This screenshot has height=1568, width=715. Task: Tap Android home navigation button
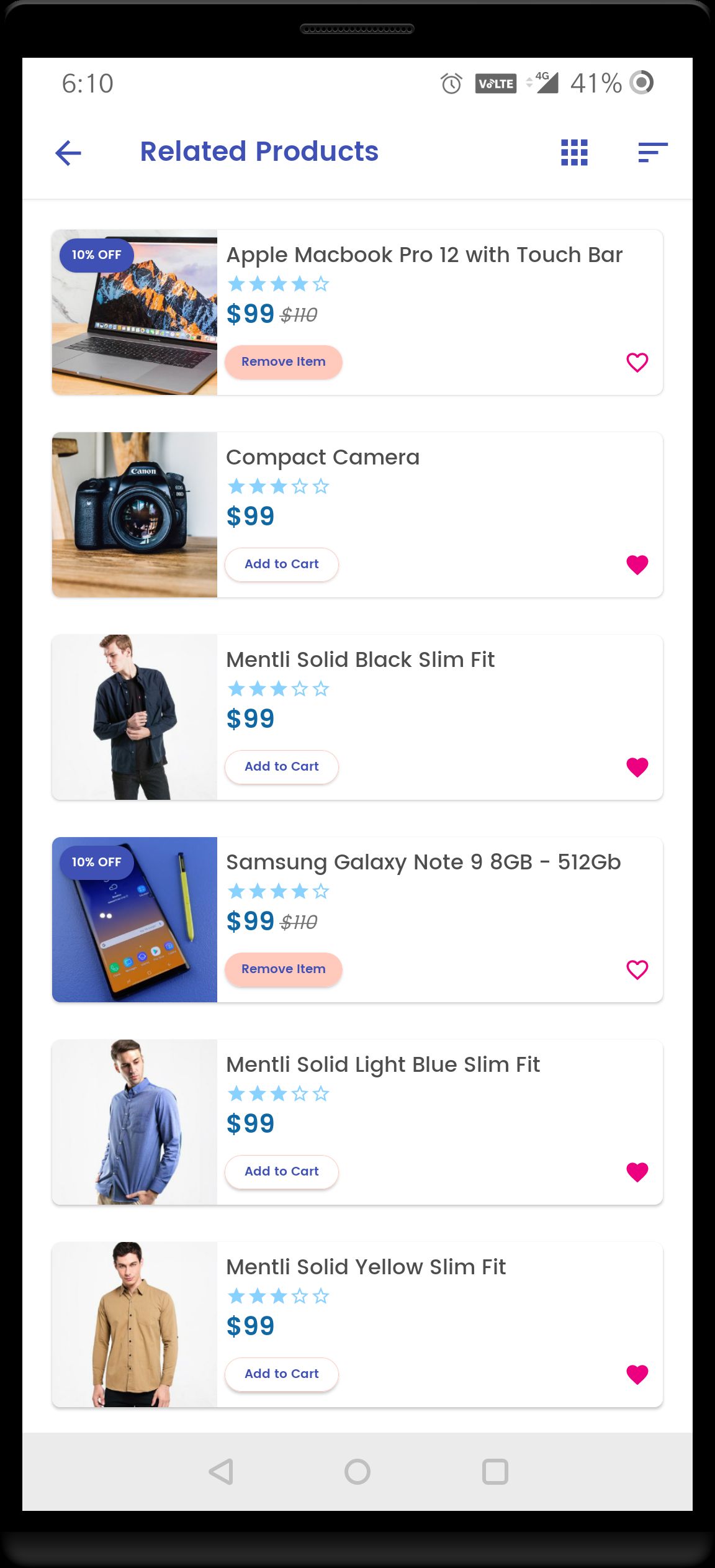(x=357, y=1471)
